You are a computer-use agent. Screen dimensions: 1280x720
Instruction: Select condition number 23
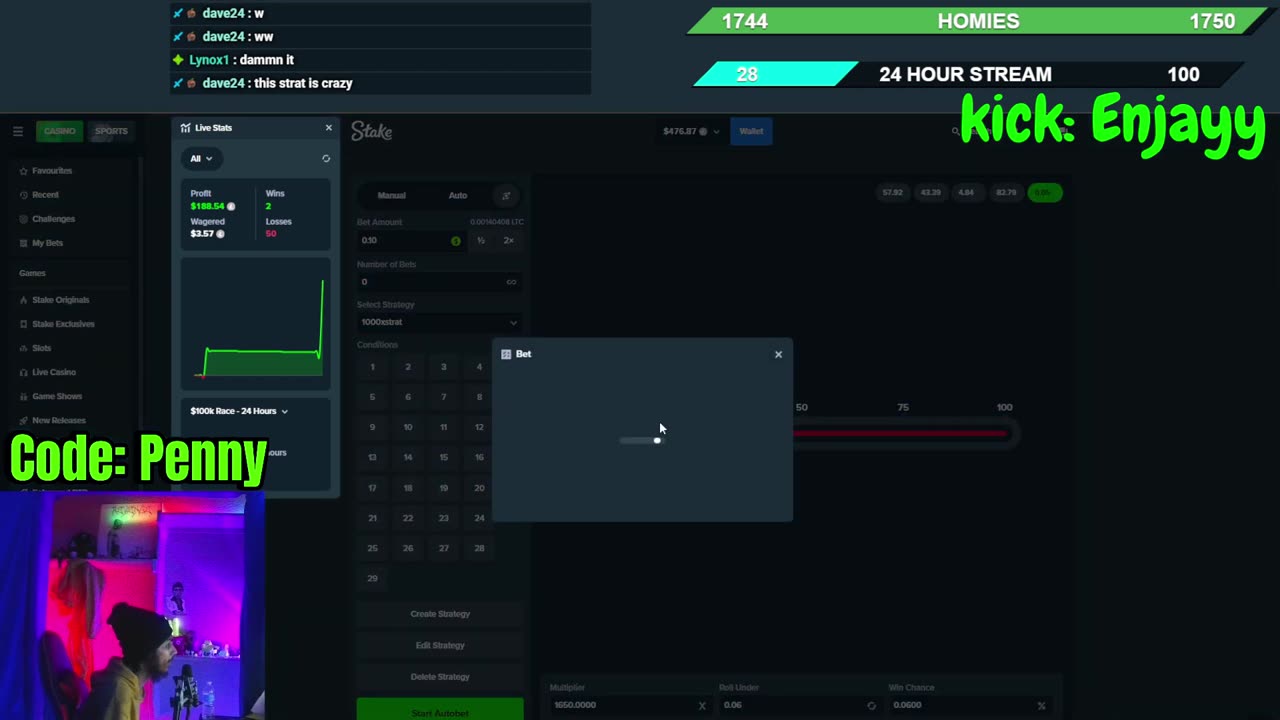(443, 518)
